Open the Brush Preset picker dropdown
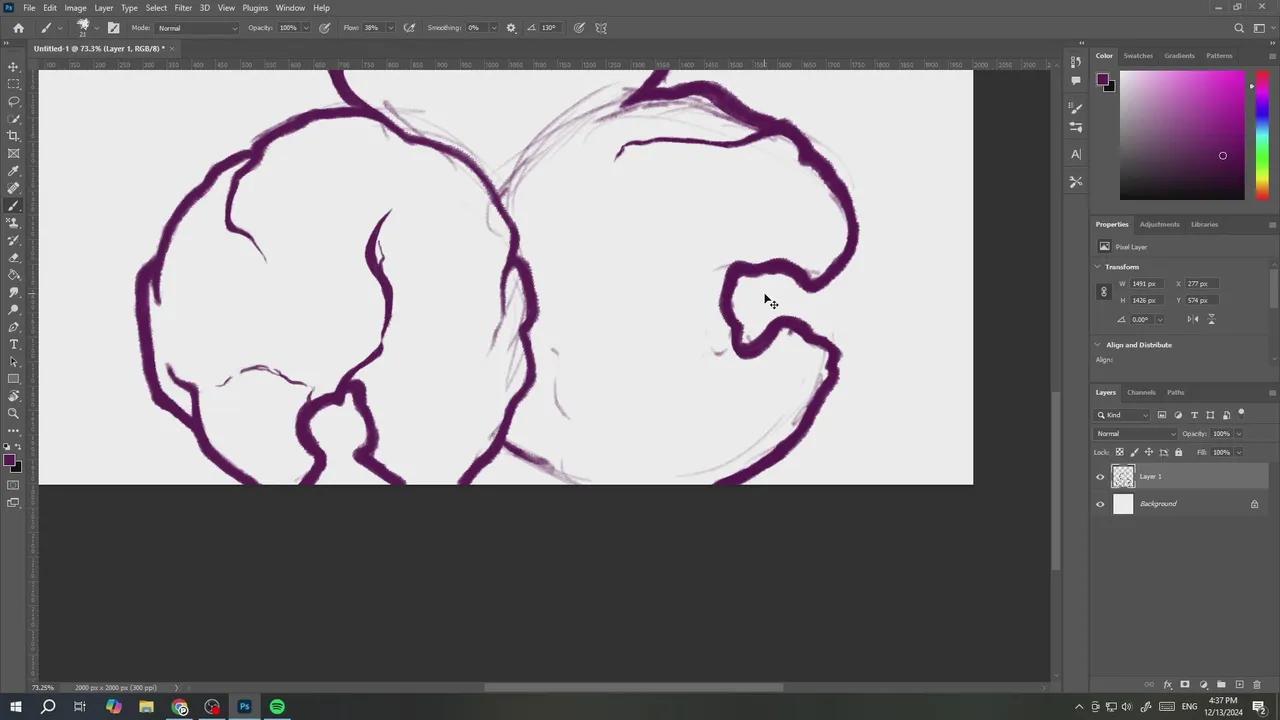This screenshot has height=720, width=1280. 96,28
